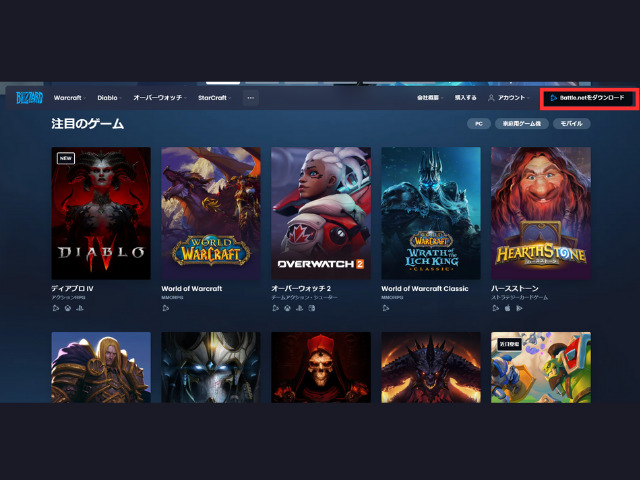Expand the StarCraft nav dropdown

coord(215,98)
